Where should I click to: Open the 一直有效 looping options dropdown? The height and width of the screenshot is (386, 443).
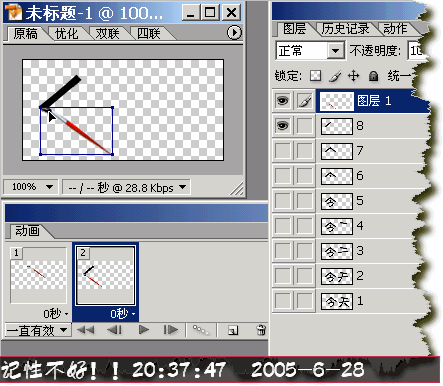tap(38, 330)
